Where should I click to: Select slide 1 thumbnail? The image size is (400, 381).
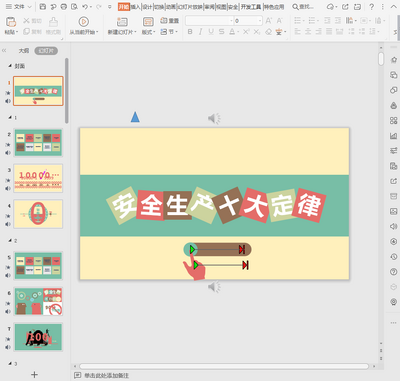pos(38,91)
